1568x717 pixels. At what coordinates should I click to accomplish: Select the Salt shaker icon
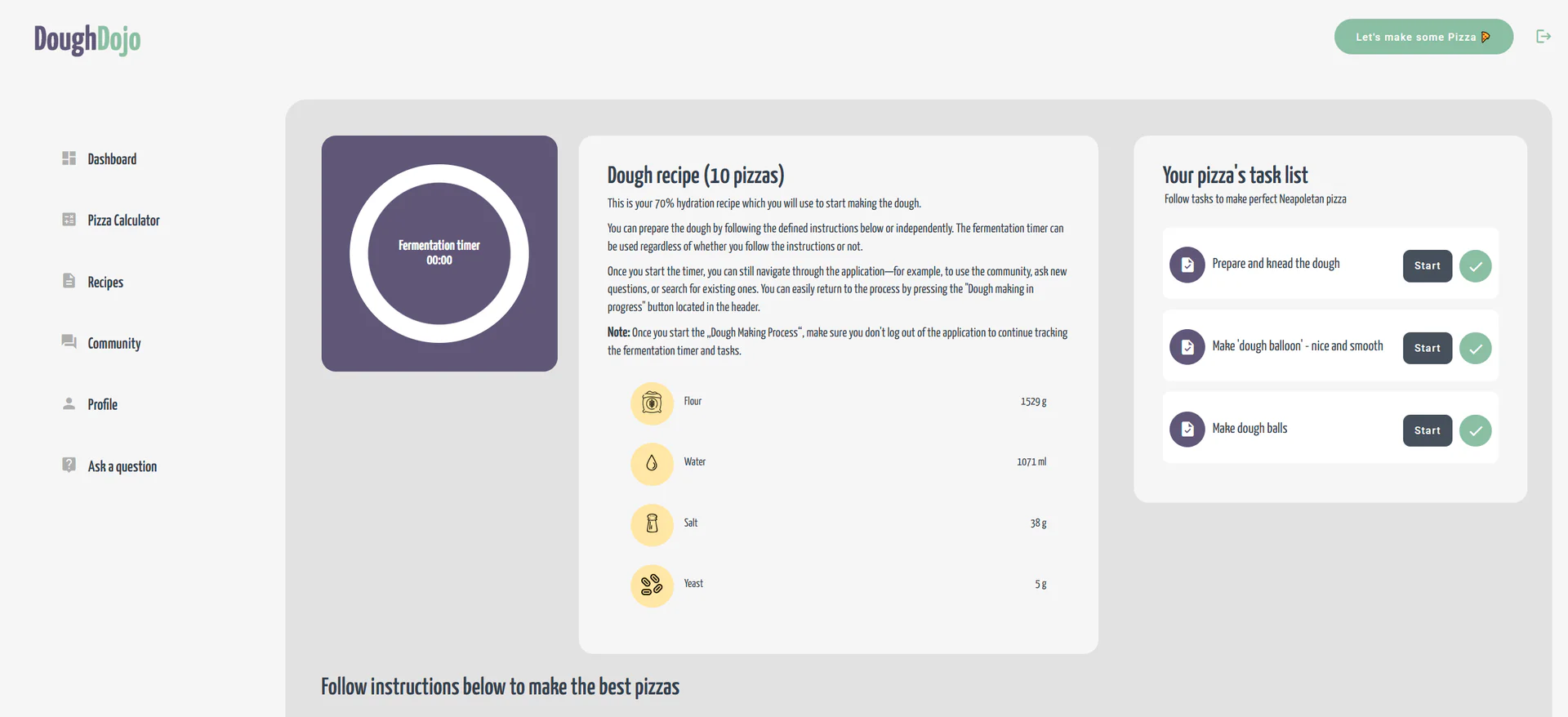point(651,524)
